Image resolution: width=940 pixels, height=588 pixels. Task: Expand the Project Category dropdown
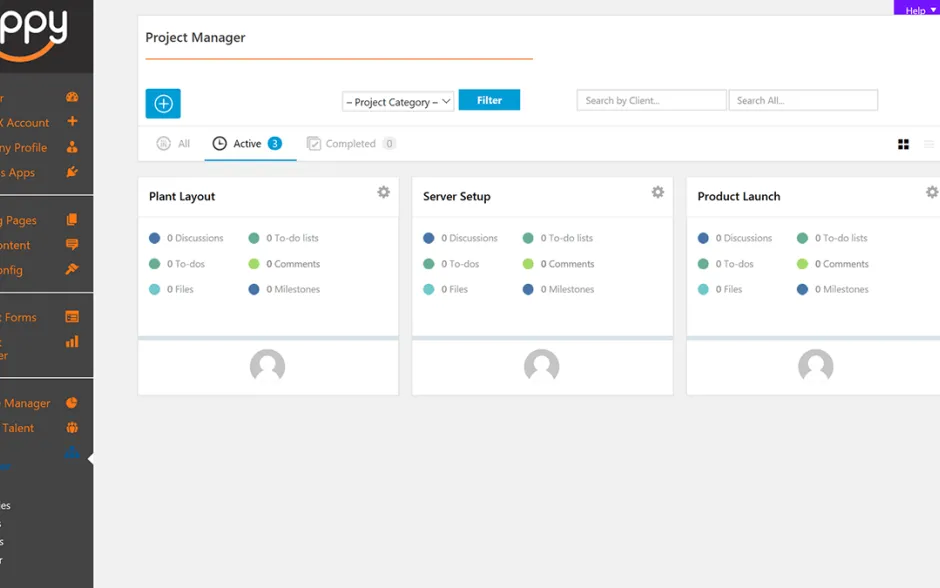tap(398, 102)
